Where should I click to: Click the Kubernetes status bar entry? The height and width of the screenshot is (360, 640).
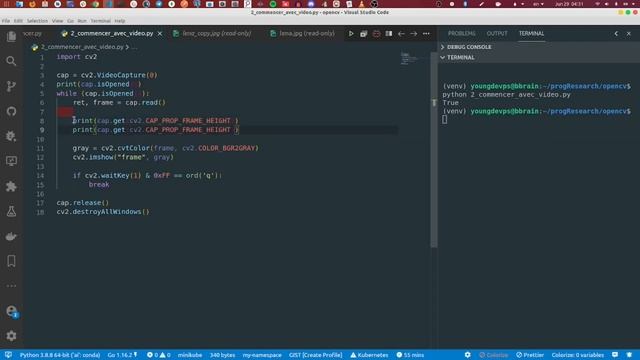(x=369, y=355)
